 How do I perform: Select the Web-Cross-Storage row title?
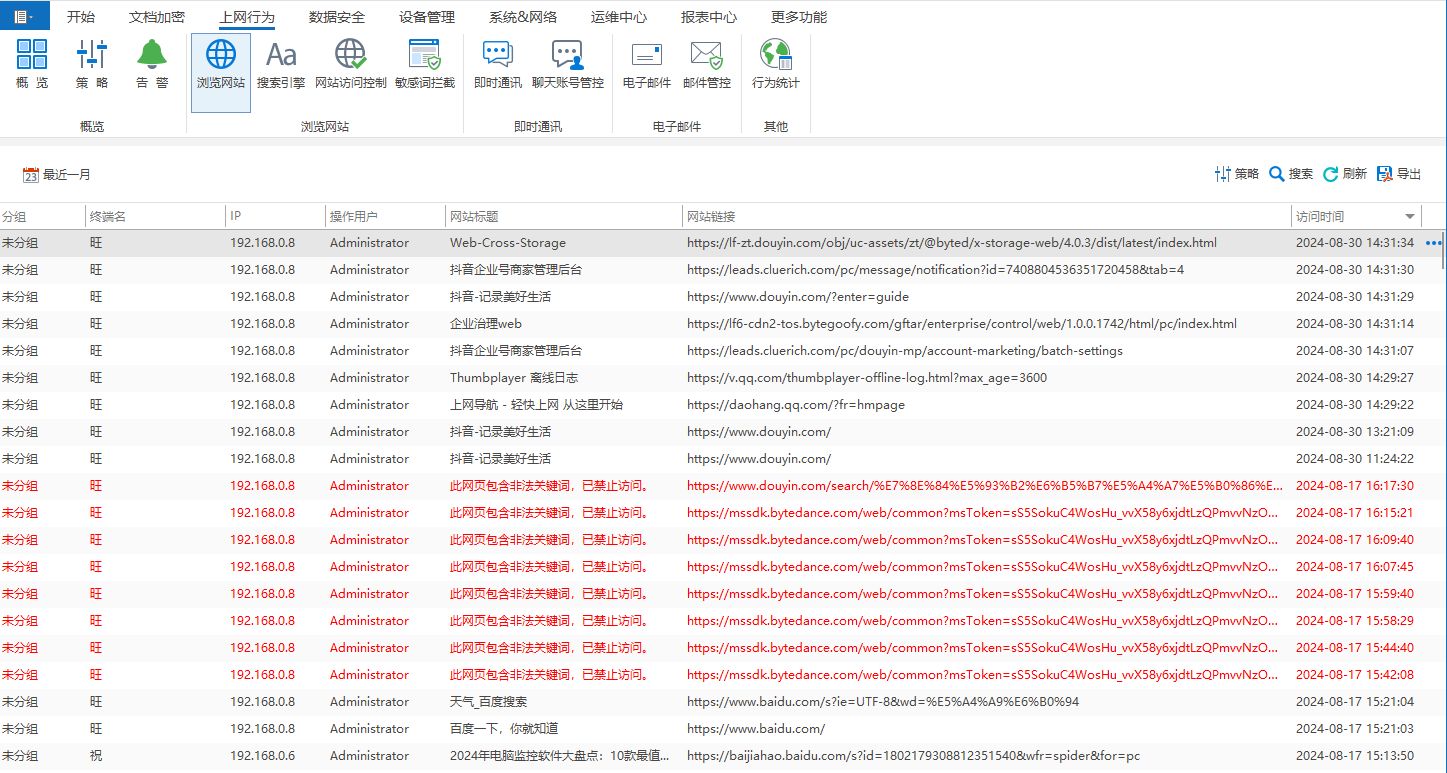[508, 243]
